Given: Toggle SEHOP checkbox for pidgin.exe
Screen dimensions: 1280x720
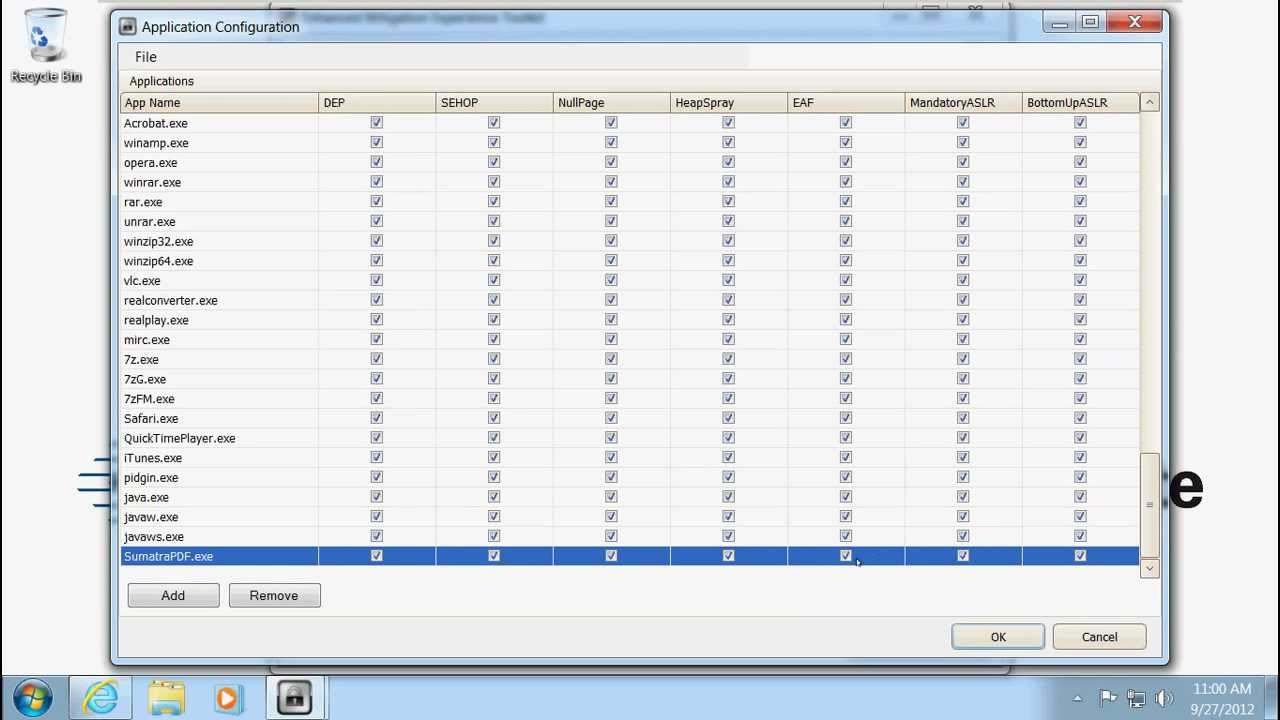Looking at the screenshot, I should tap(494, 477).
